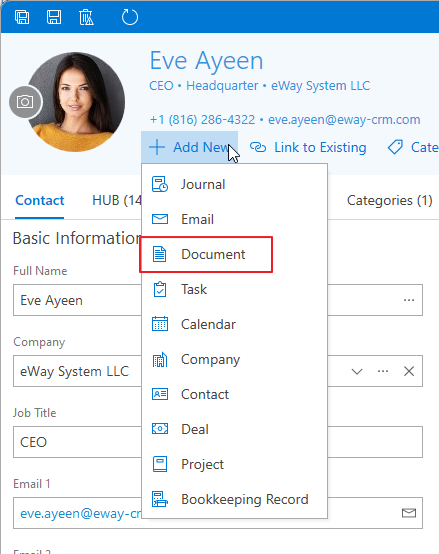Clear Company field with X icon
439x554 pixels.
(409, 371)
